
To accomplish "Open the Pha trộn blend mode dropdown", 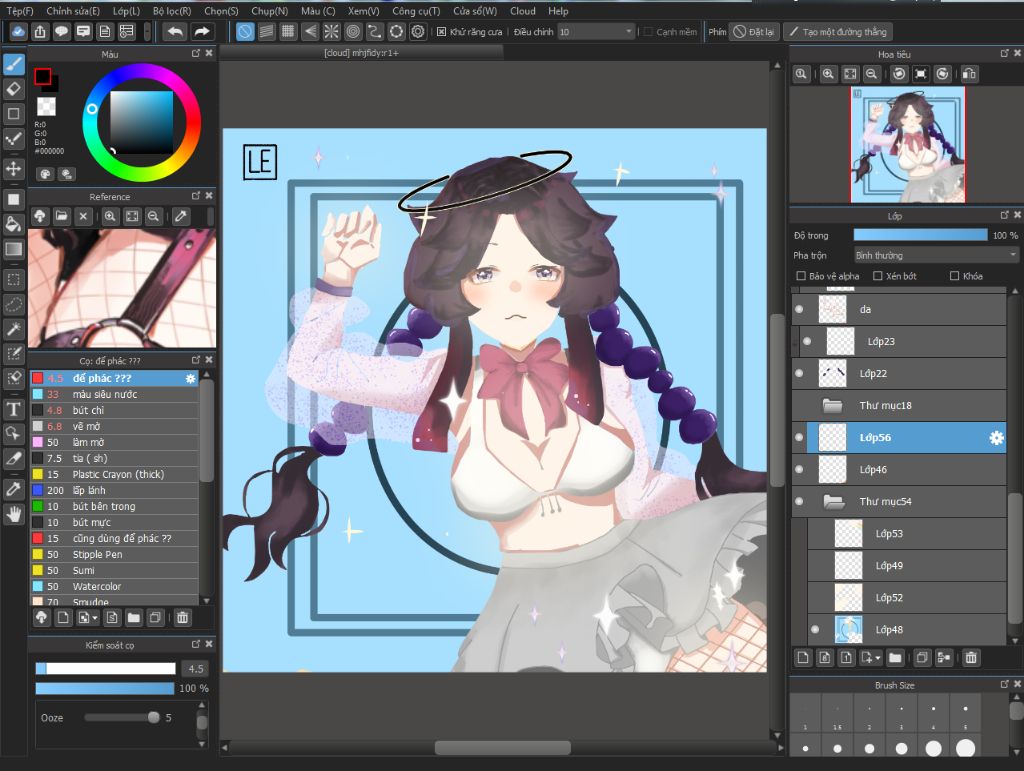I will tap(936, 255).
